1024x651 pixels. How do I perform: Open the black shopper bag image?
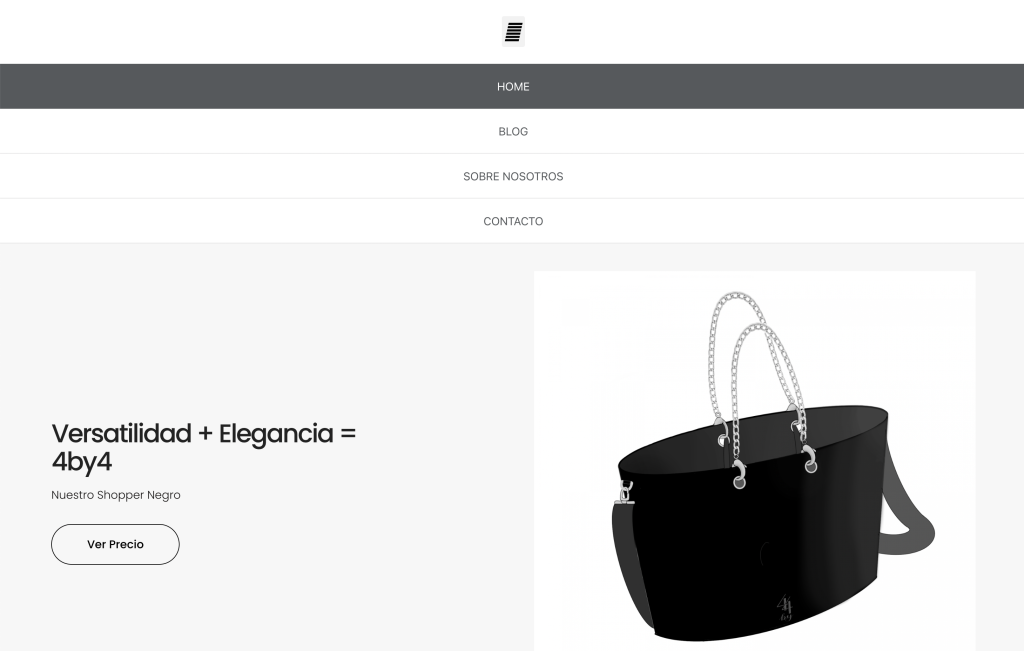click(x=754, y=460)
